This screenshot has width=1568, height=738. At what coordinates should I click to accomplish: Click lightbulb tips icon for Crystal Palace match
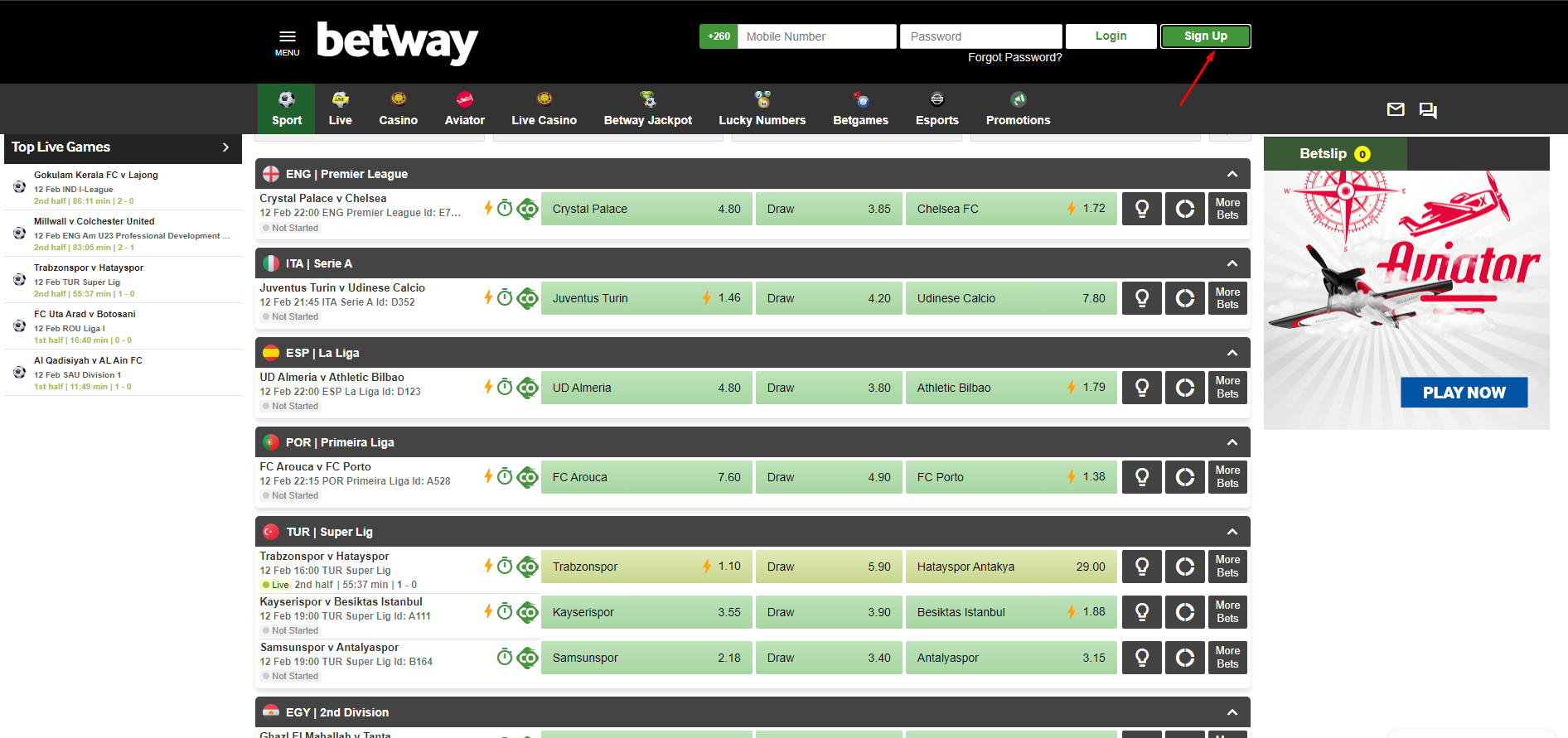tap(1141, 209)
